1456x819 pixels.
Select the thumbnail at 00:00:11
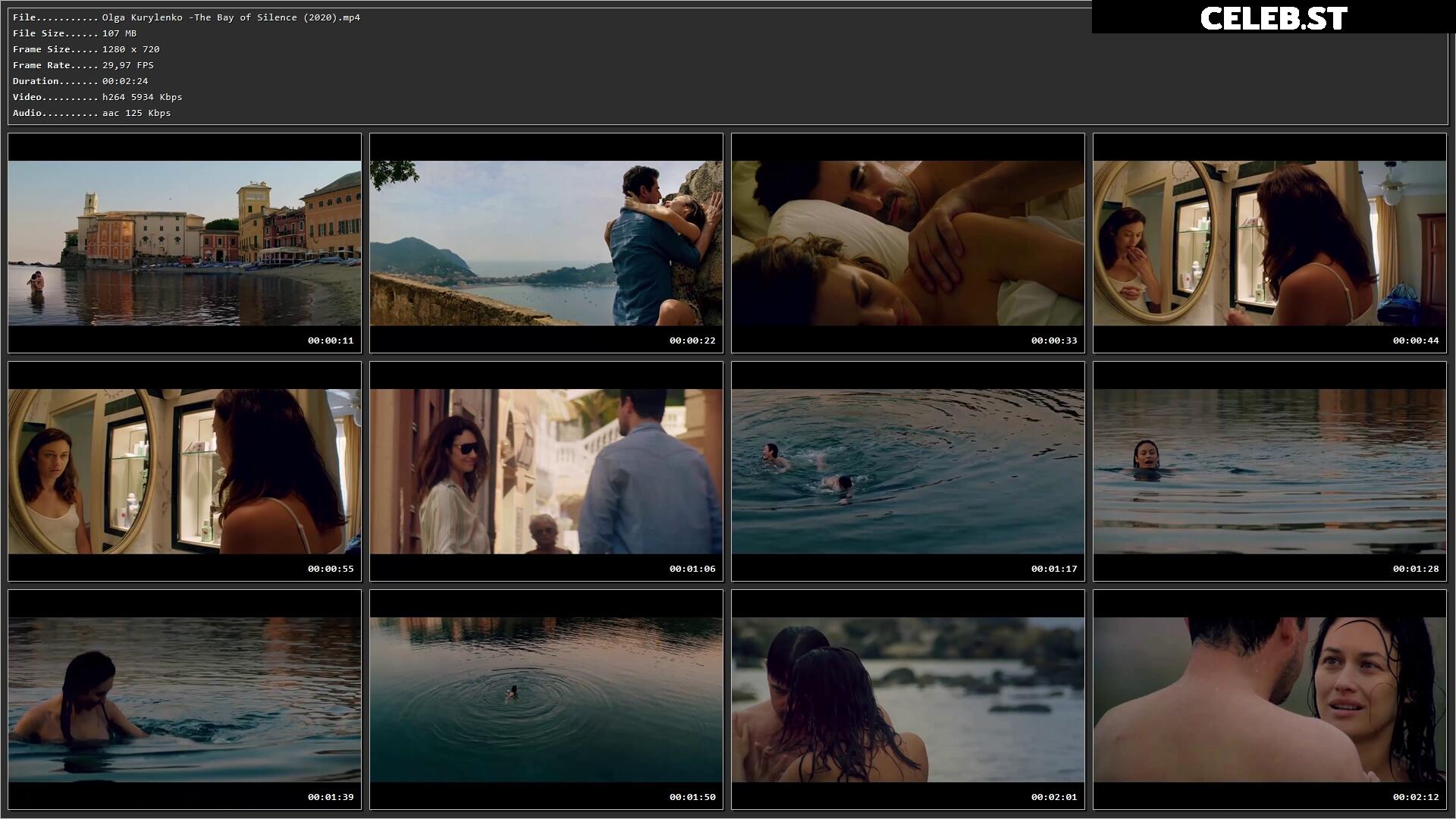click(x=184, y=243)
